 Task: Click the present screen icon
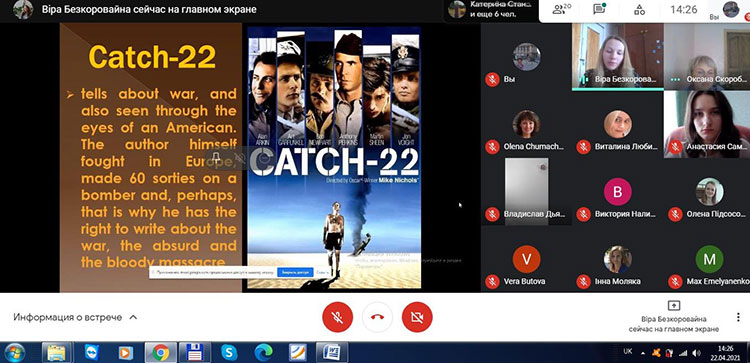pos(673,306)
